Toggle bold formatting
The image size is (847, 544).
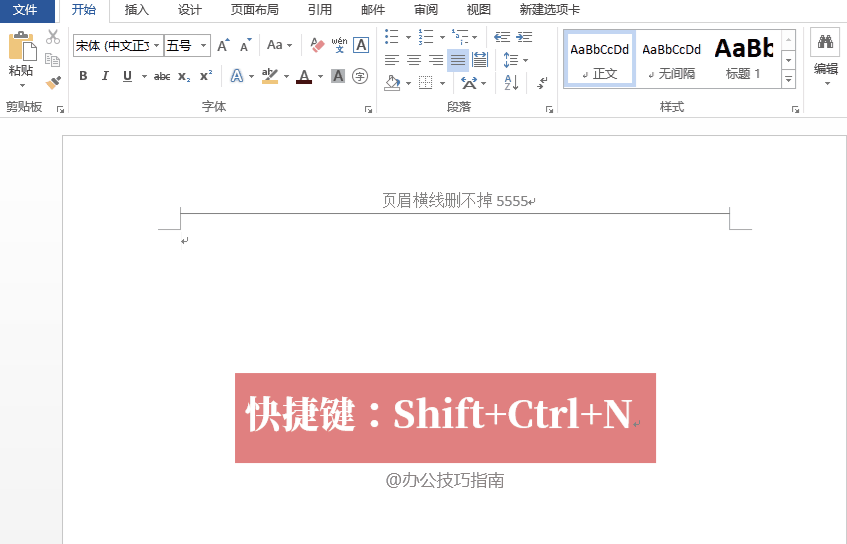click(x=83, y=76)
